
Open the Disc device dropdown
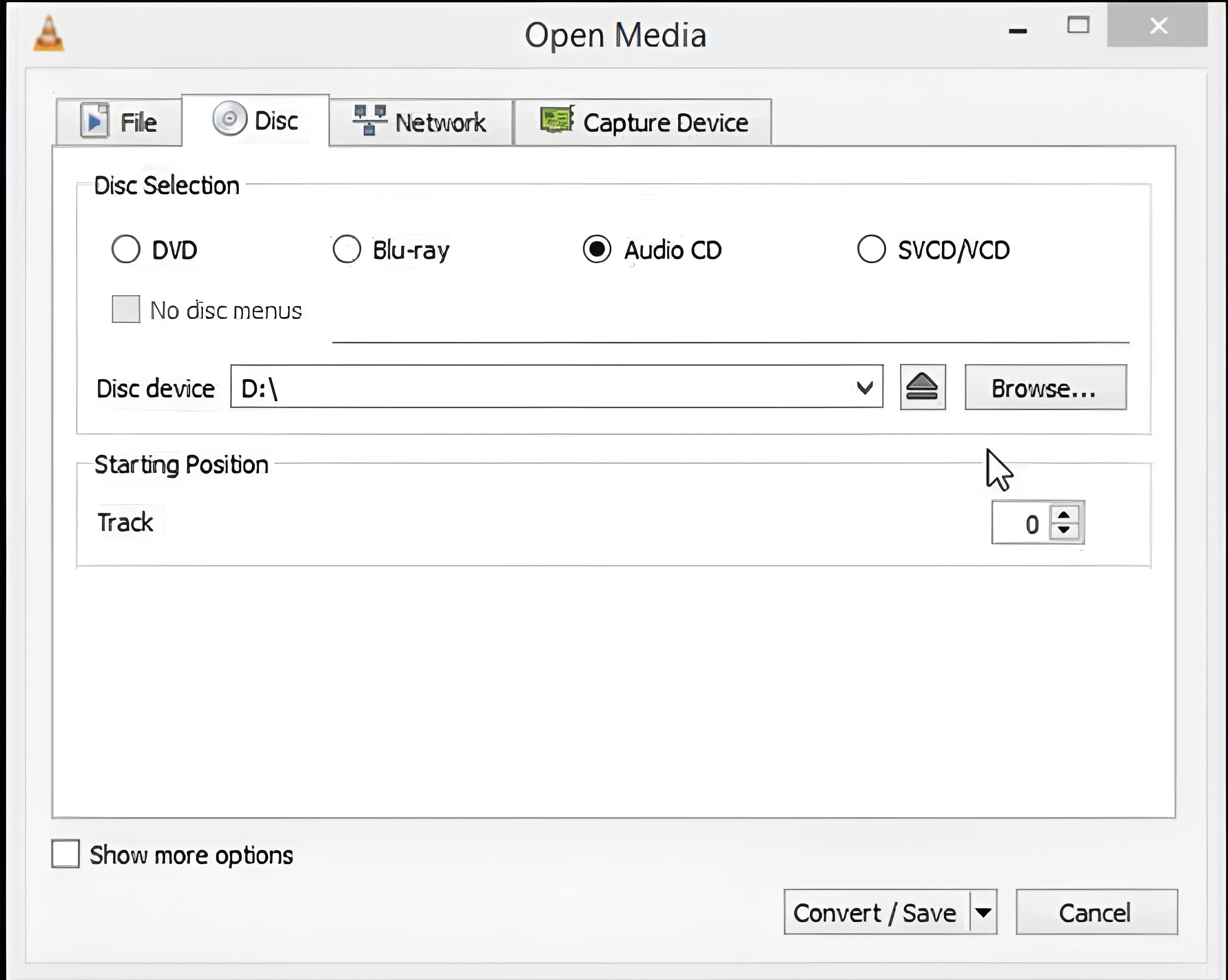click(864, 387)
